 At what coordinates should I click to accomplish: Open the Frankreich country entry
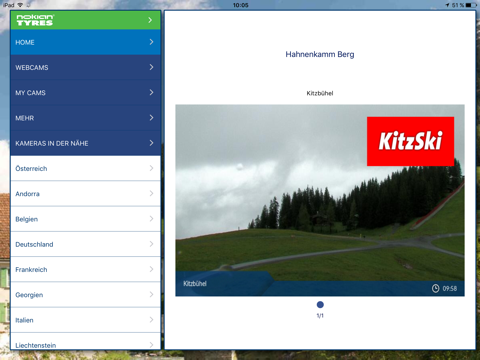85,269
